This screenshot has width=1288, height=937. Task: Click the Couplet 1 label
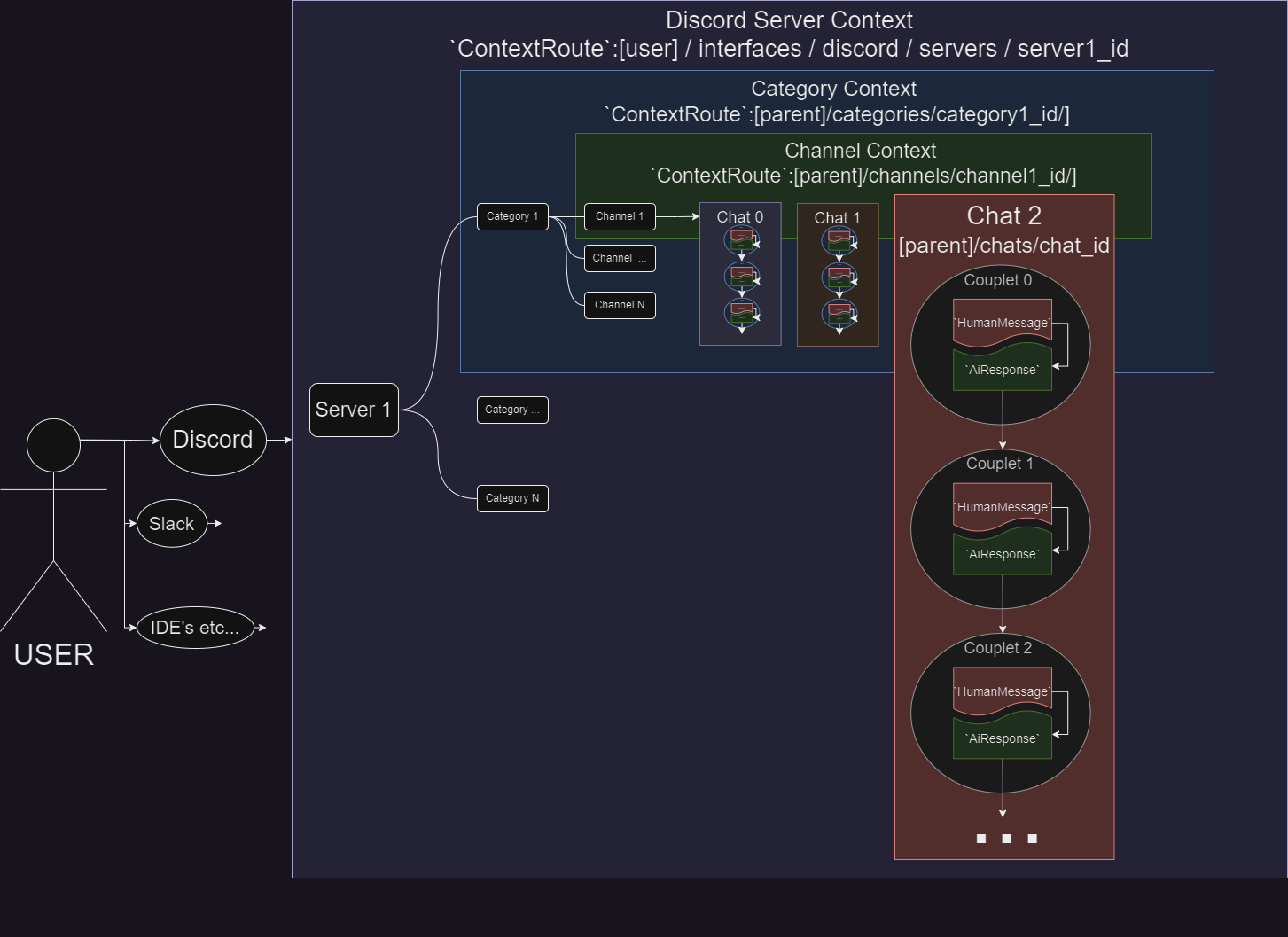[x=1000, y=464]
